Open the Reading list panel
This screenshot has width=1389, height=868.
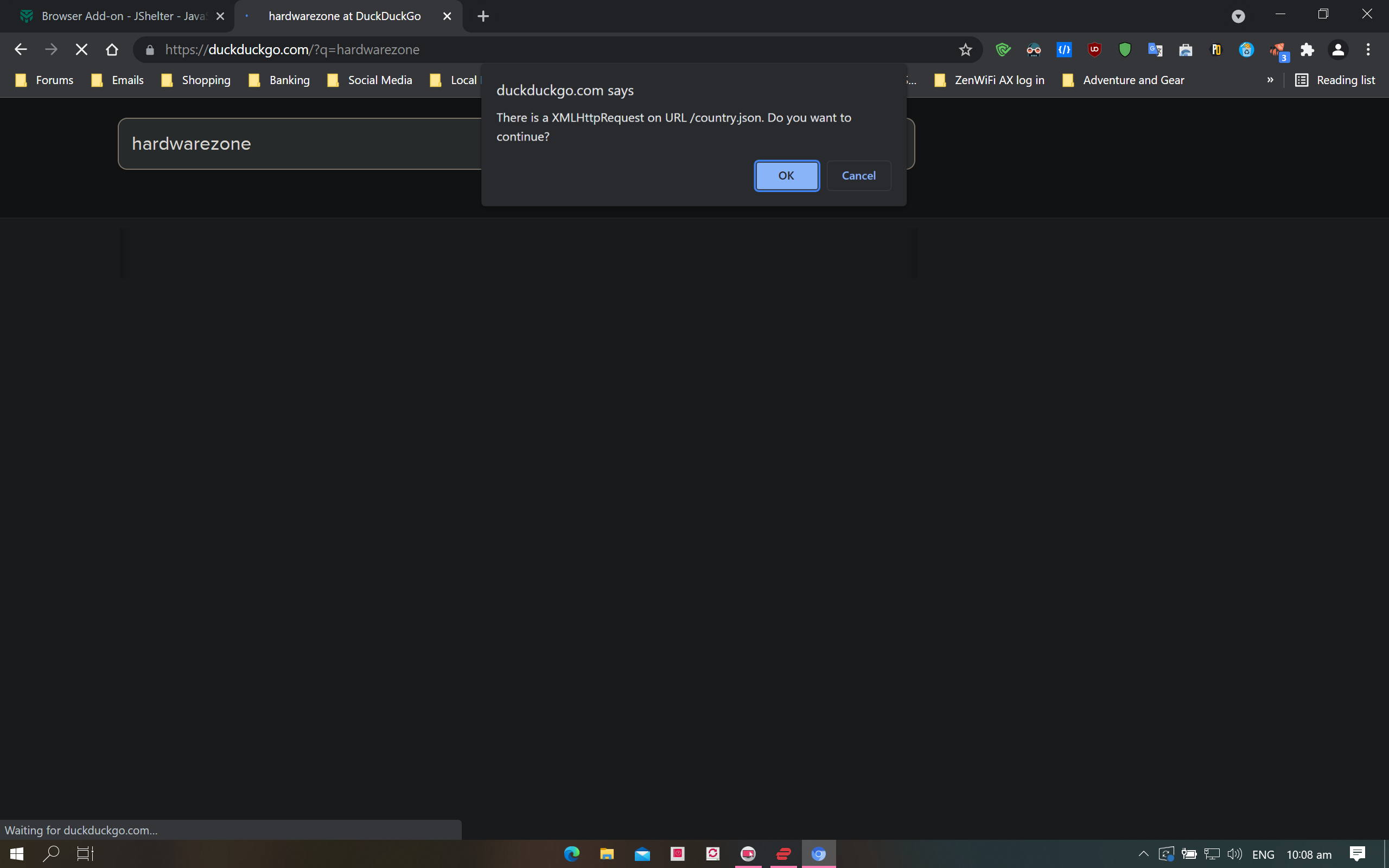pyautogui.click(x=1335, y=80)
